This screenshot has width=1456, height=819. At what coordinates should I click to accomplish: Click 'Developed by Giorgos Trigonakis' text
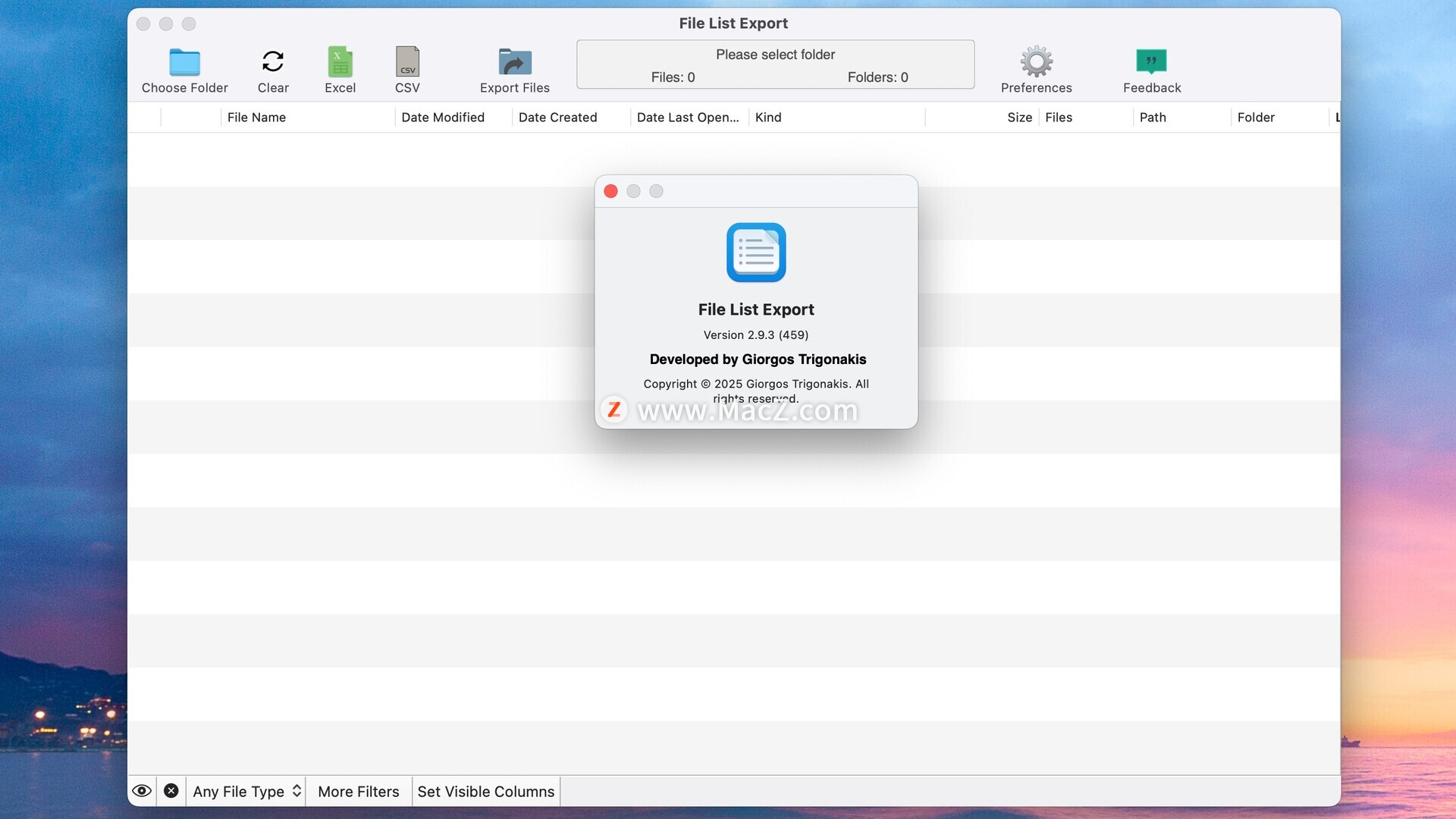758,359
